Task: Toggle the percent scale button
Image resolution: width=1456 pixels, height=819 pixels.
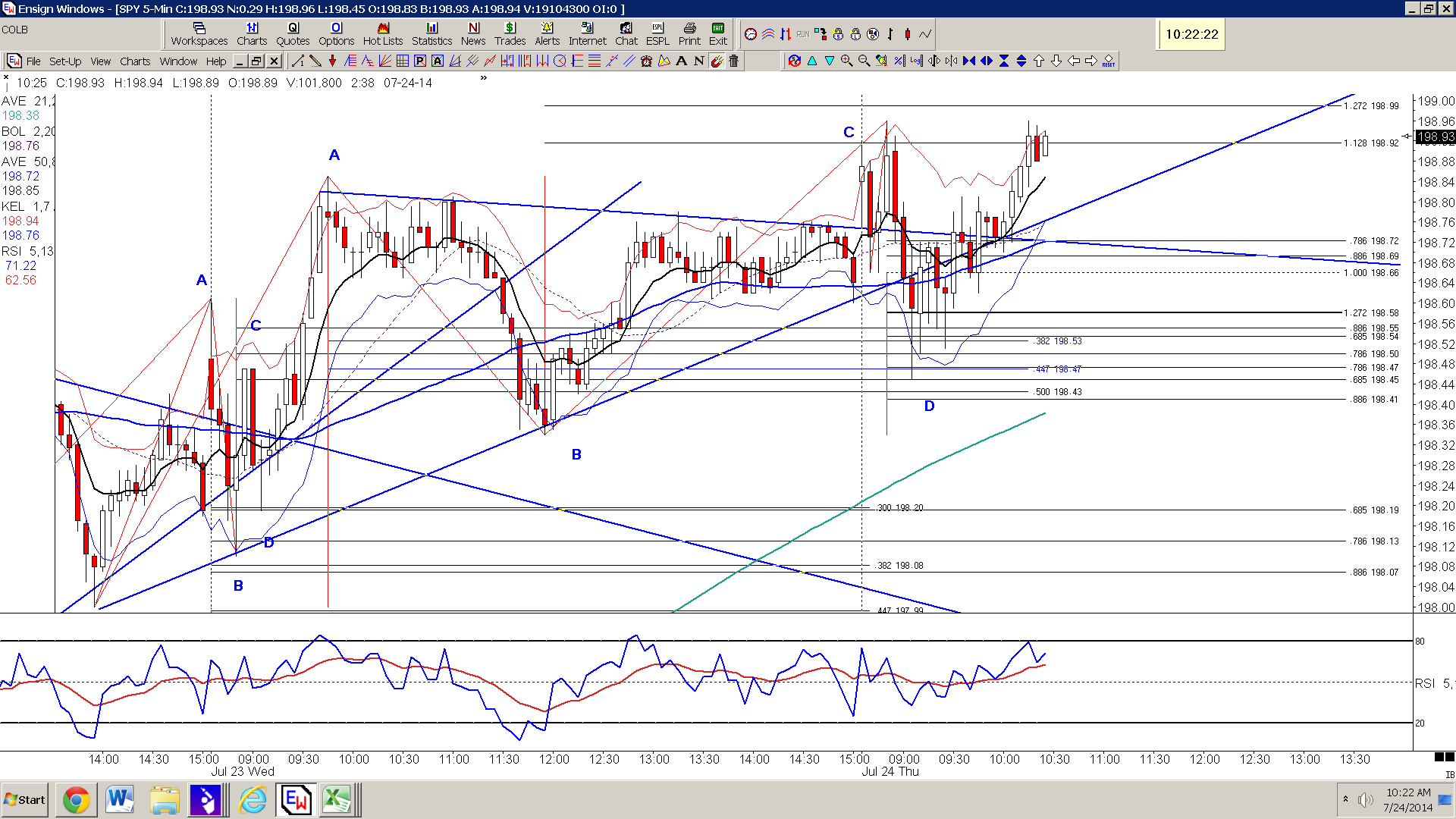Action: (899, 61)
